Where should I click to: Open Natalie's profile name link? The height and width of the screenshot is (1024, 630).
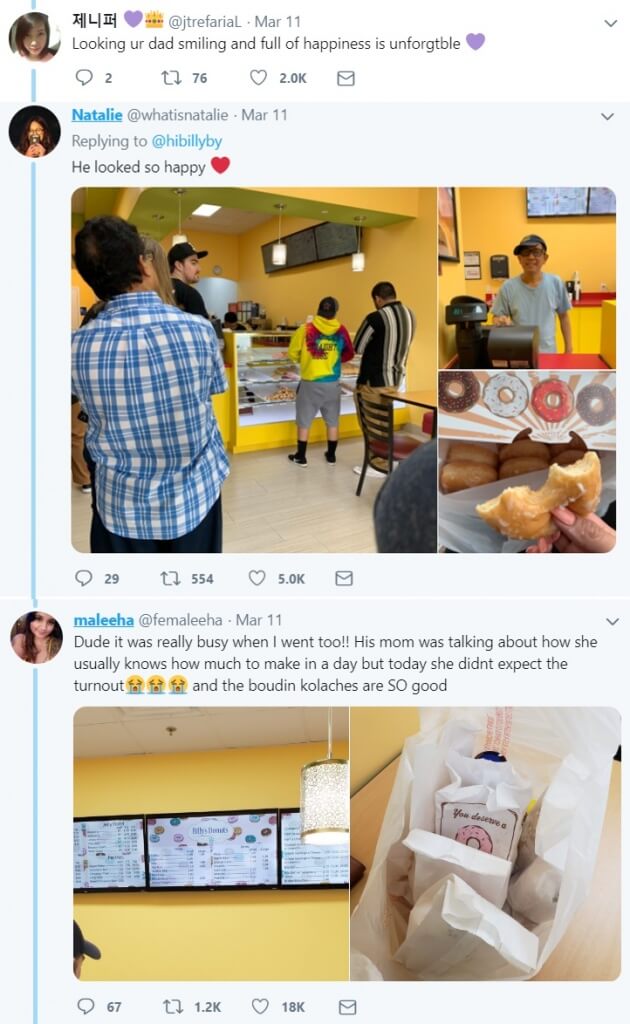coord(97,115)
